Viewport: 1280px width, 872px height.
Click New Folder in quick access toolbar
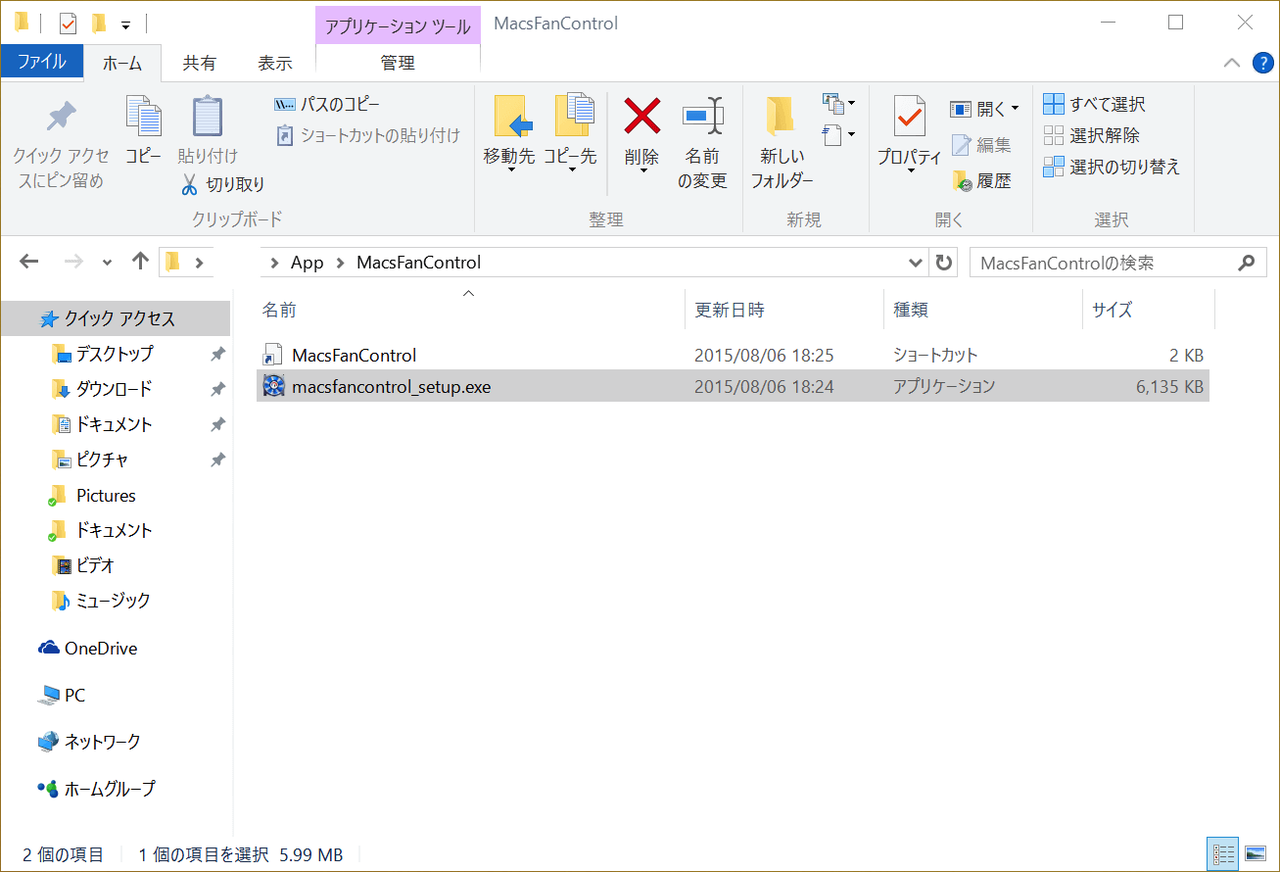point(98,22)
